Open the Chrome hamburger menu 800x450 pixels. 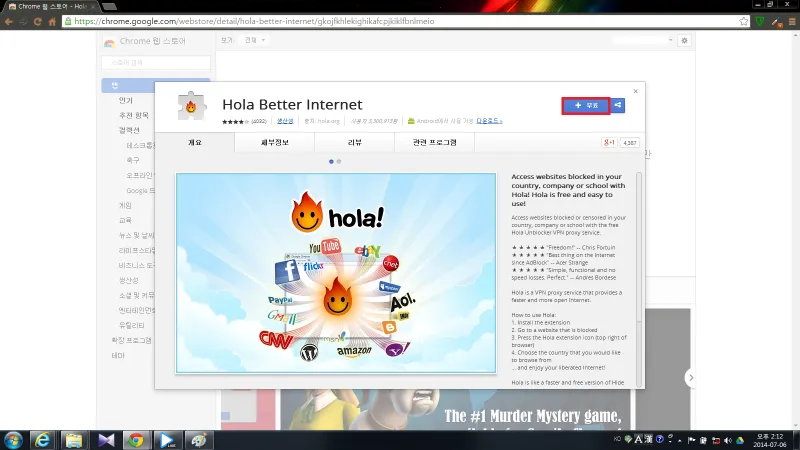[792, 21]
